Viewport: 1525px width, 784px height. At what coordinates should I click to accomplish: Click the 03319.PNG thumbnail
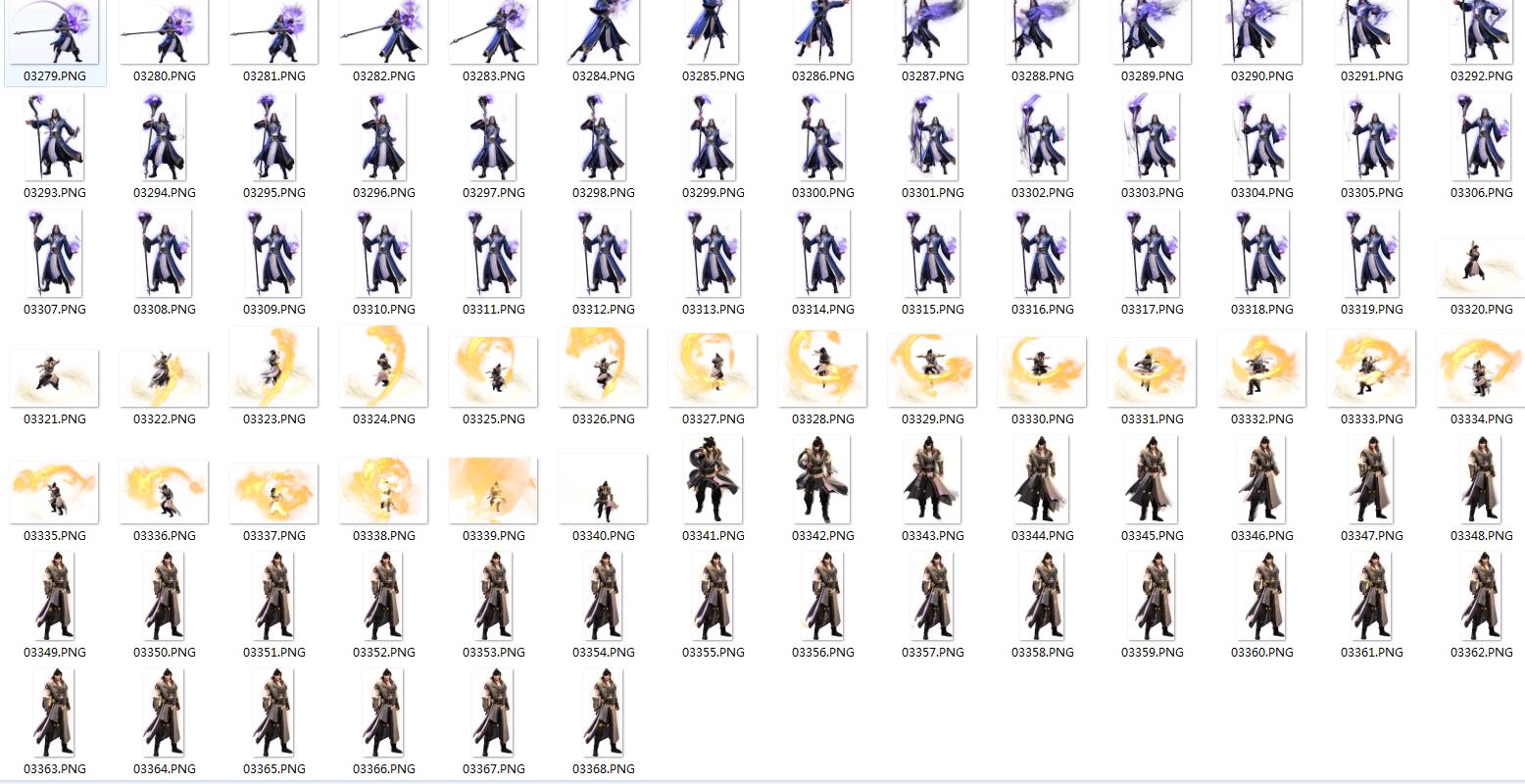point(1372,253)
